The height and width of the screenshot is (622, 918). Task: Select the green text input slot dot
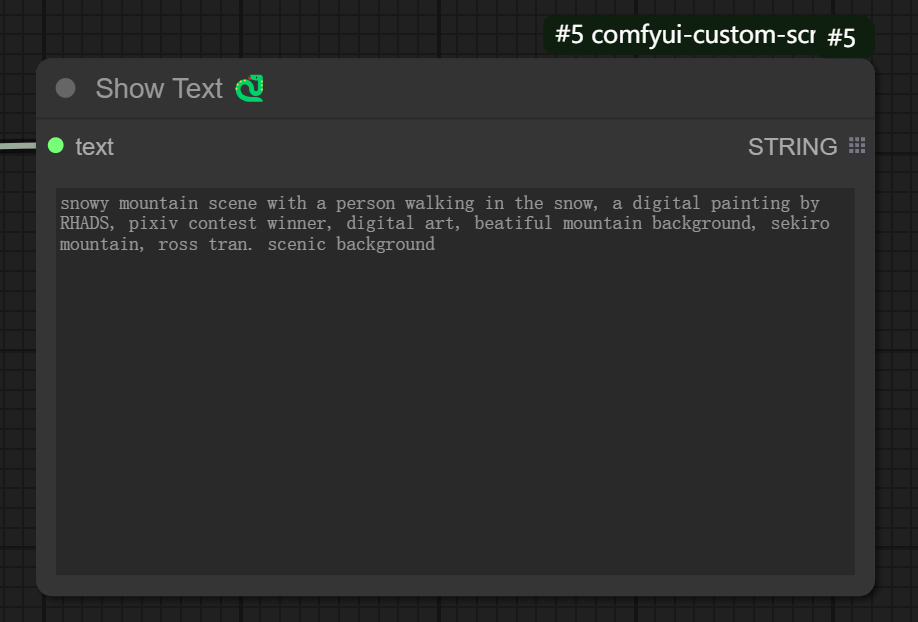coord(56,145)
